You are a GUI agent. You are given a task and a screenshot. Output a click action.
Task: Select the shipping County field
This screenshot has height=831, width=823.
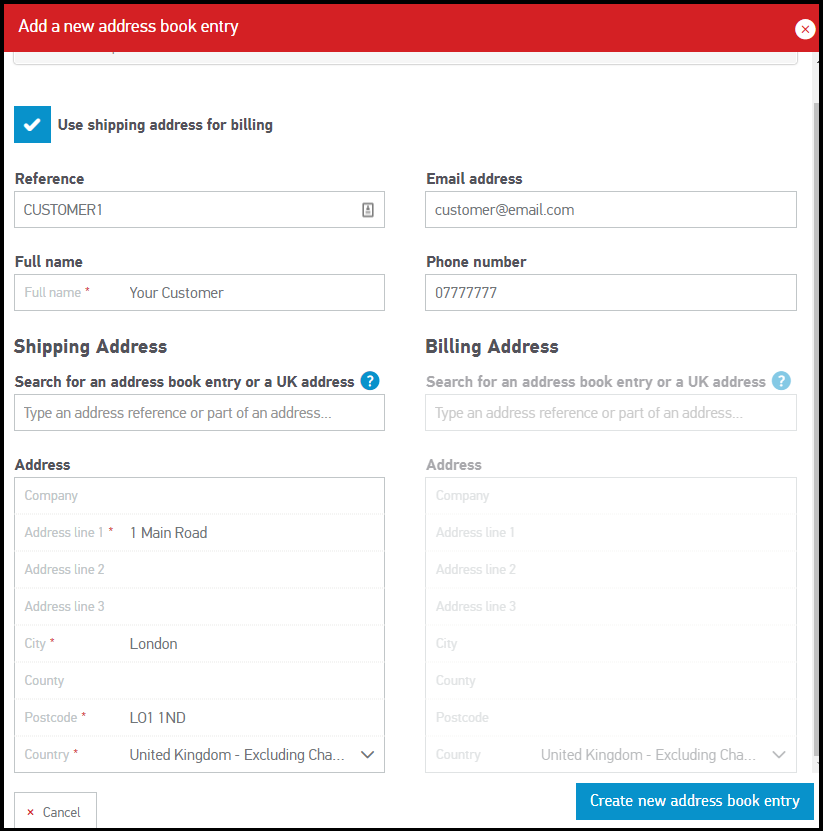[240, 681]
